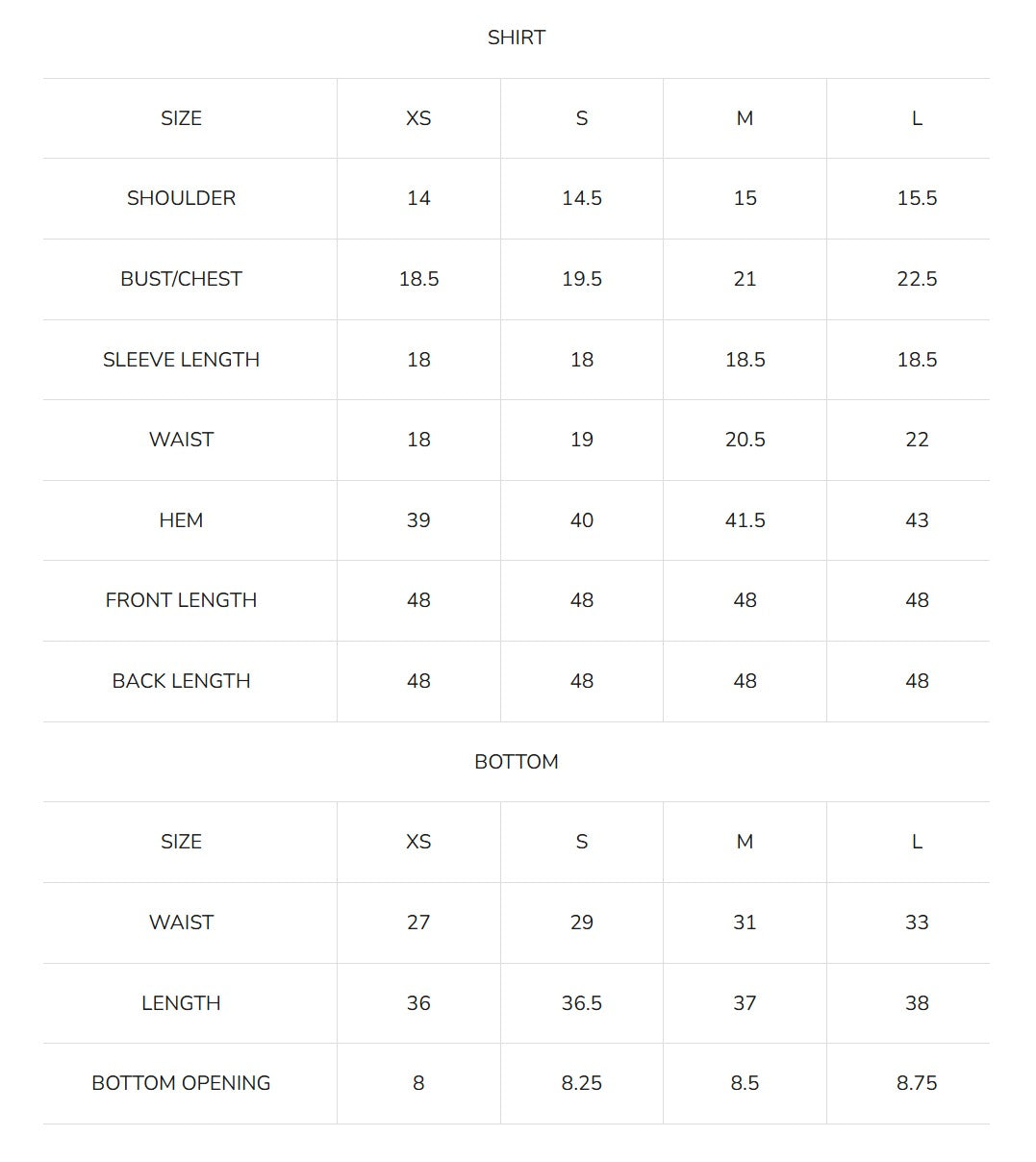This screenshot has height=1162, width=1036.
Task: Click the BACK LENGTH row label
Action: pos(181,681)
